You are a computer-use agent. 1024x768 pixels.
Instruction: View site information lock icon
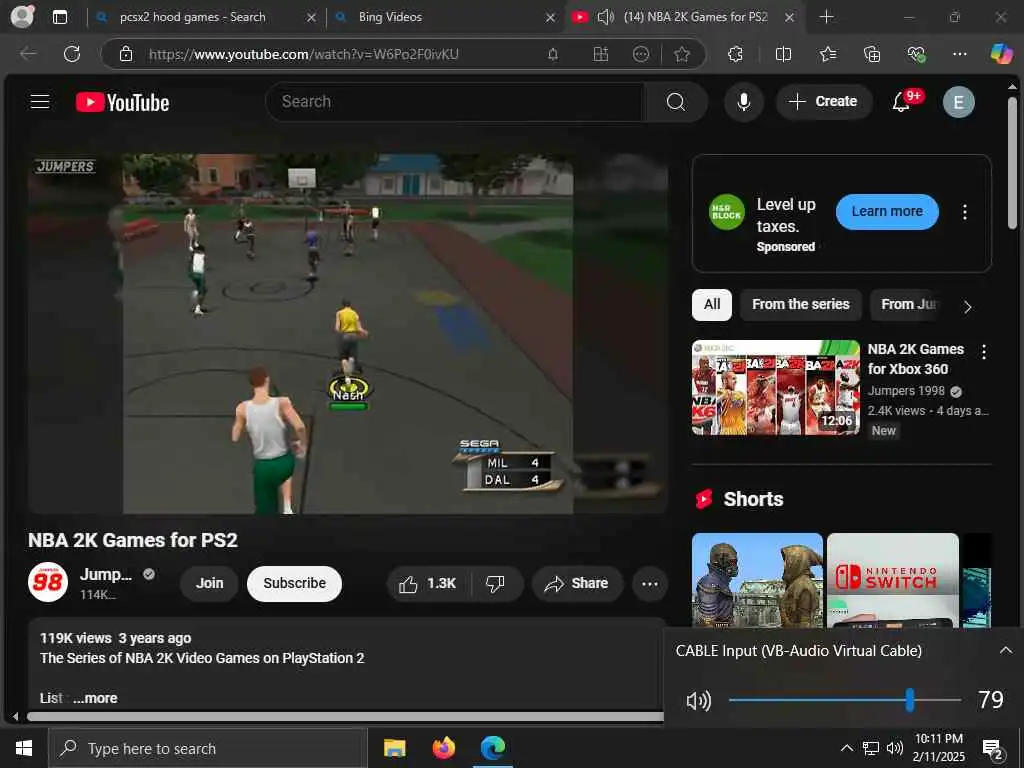tap(126, 54)
